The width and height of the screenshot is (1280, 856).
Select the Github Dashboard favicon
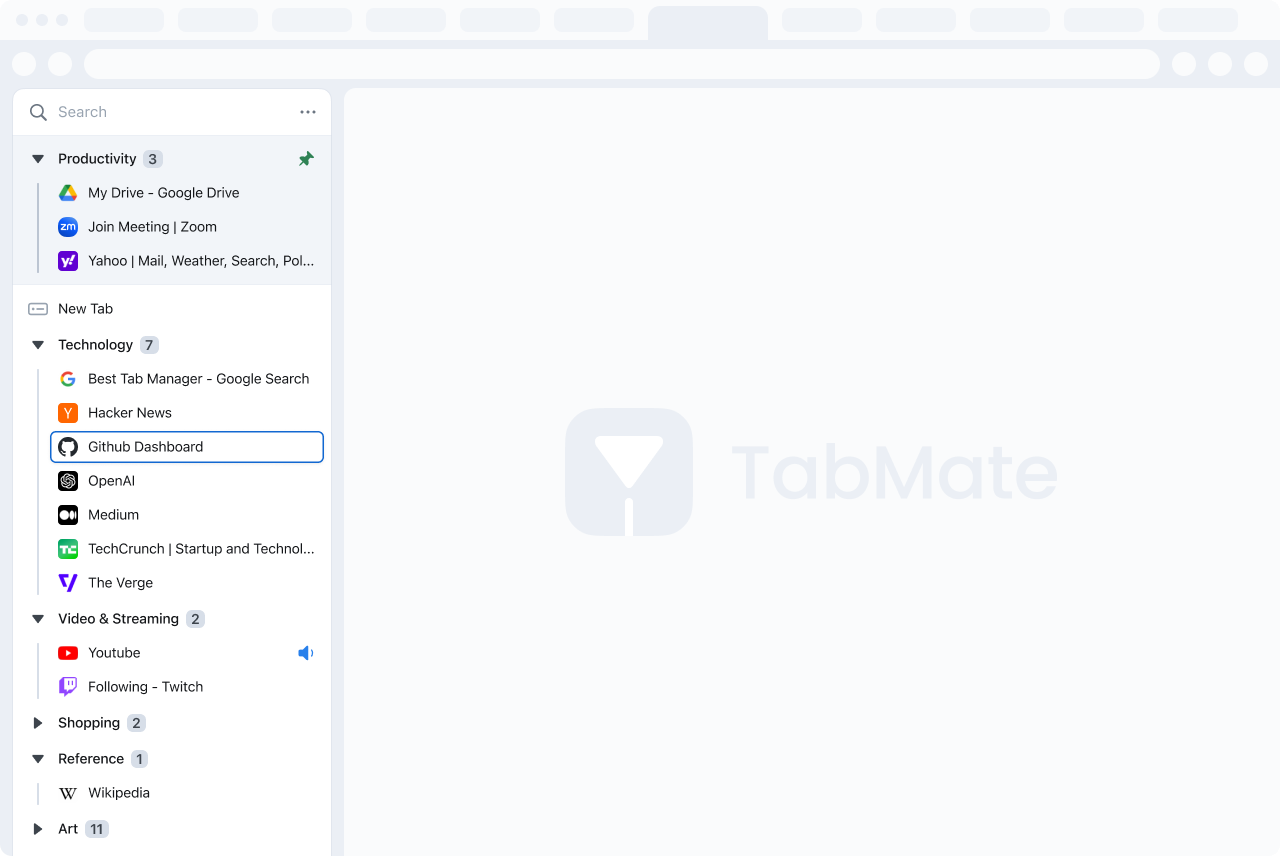(x=68, y=447)
